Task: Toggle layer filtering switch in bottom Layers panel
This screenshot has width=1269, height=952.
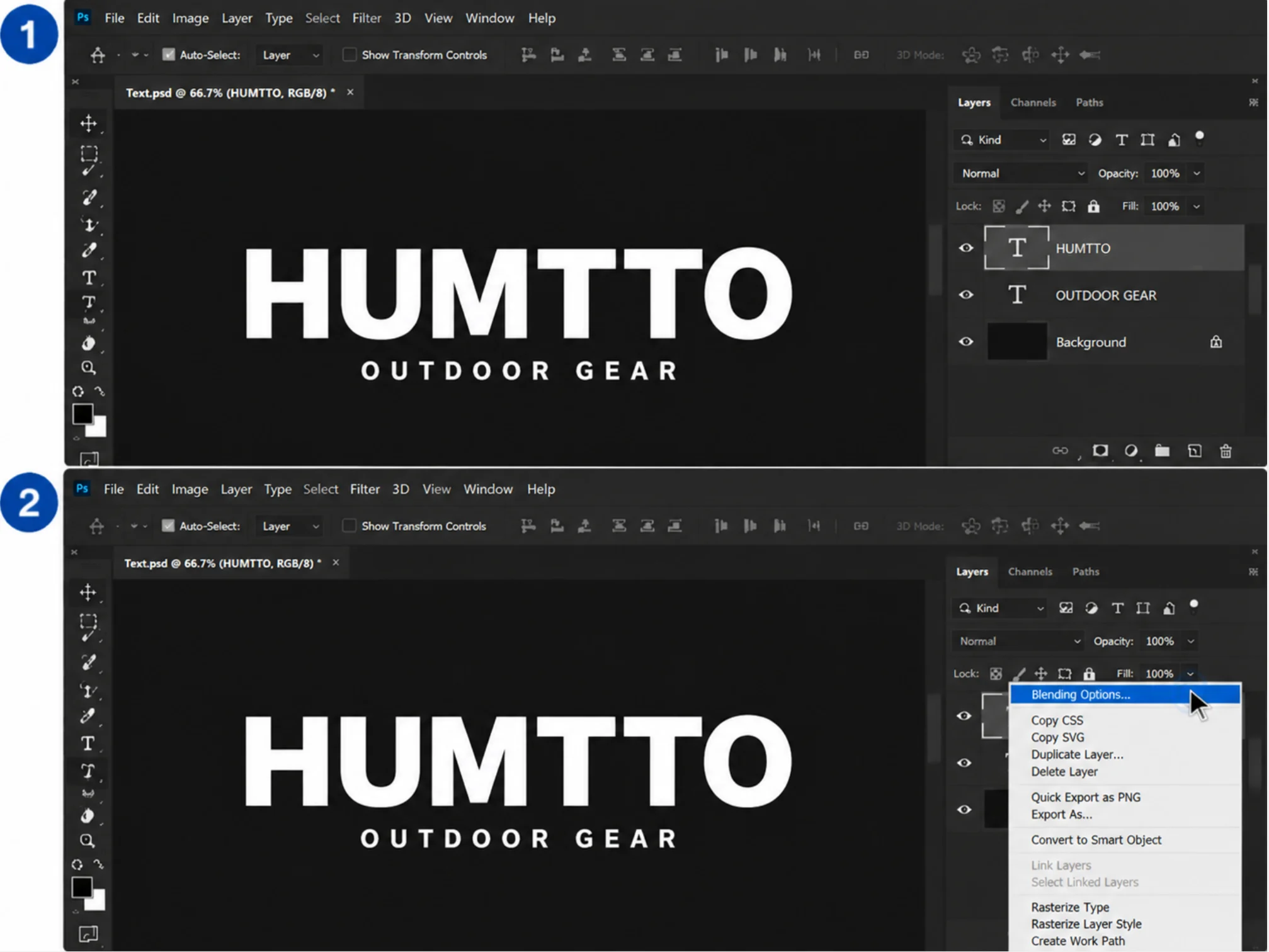Action: [1194, 606]
